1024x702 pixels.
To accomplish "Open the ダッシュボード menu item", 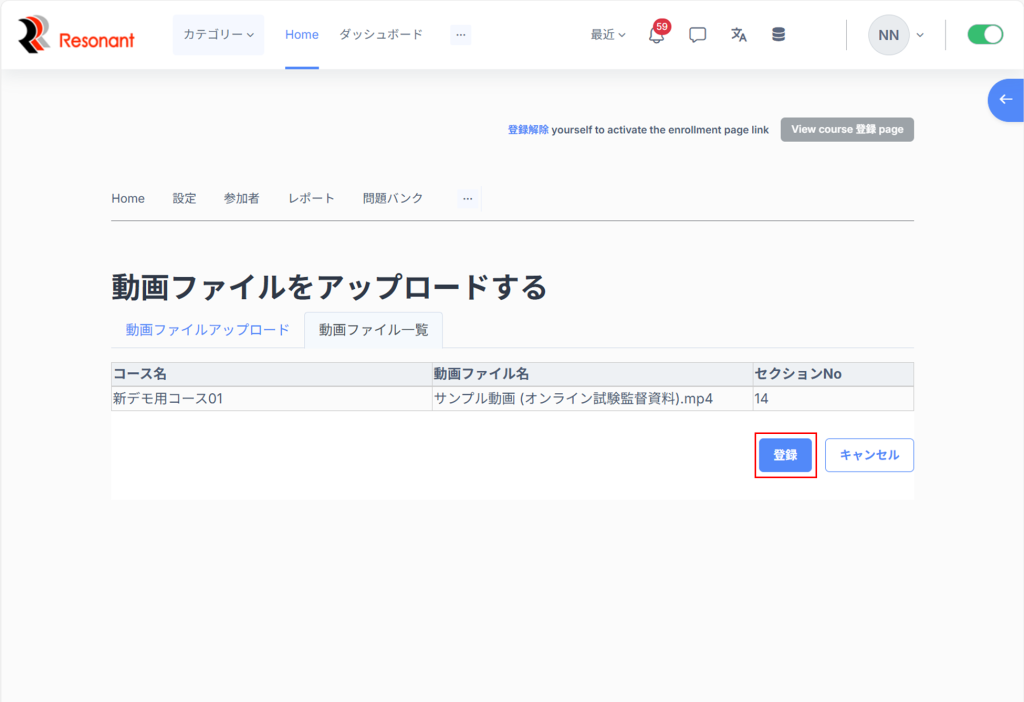I will tap(380, 35).
